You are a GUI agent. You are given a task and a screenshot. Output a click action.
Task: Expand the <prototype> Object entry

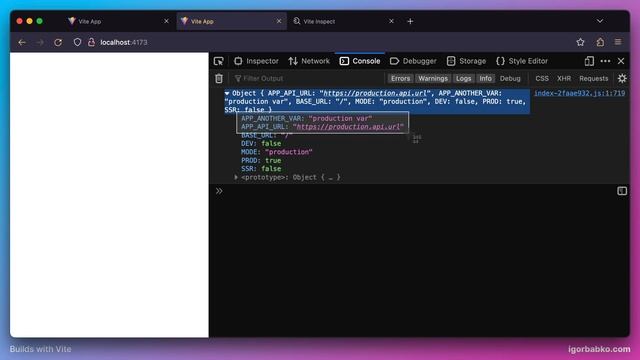[x=236, y=178]
